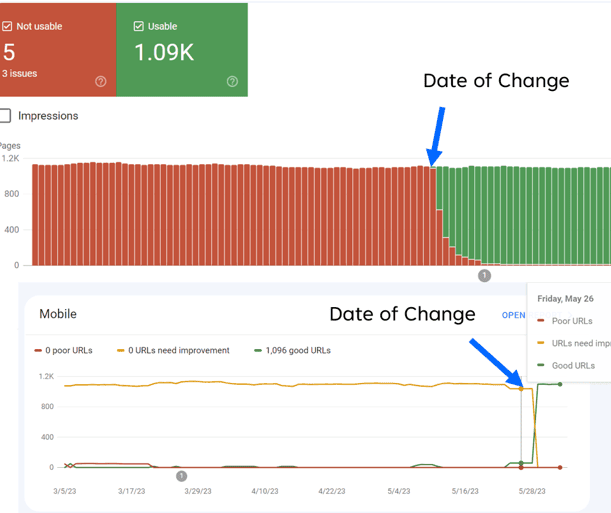This screenshot has width=611, height=513.
Task: Click the green data point at chart end
Action: 560,384
